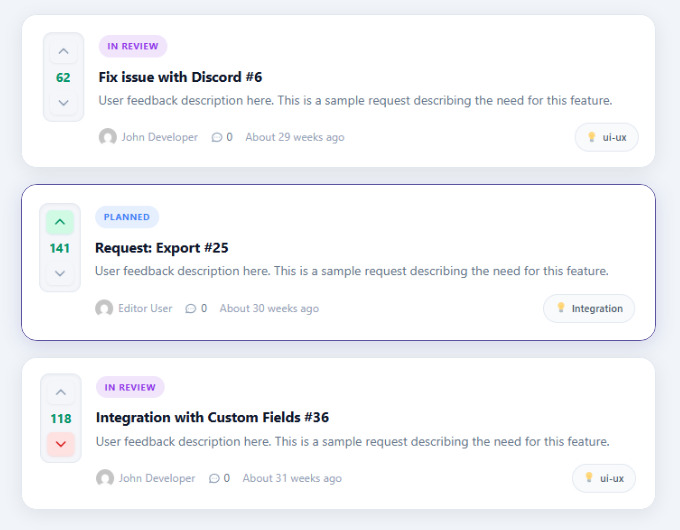Click About 29 weeks ago timestamp
Screen dimensions: 680x530
[x=295, y=137]
